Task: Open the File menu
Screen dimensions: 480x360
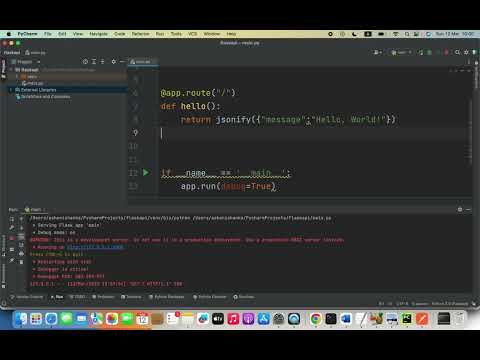Action: (x=48, y=34)
